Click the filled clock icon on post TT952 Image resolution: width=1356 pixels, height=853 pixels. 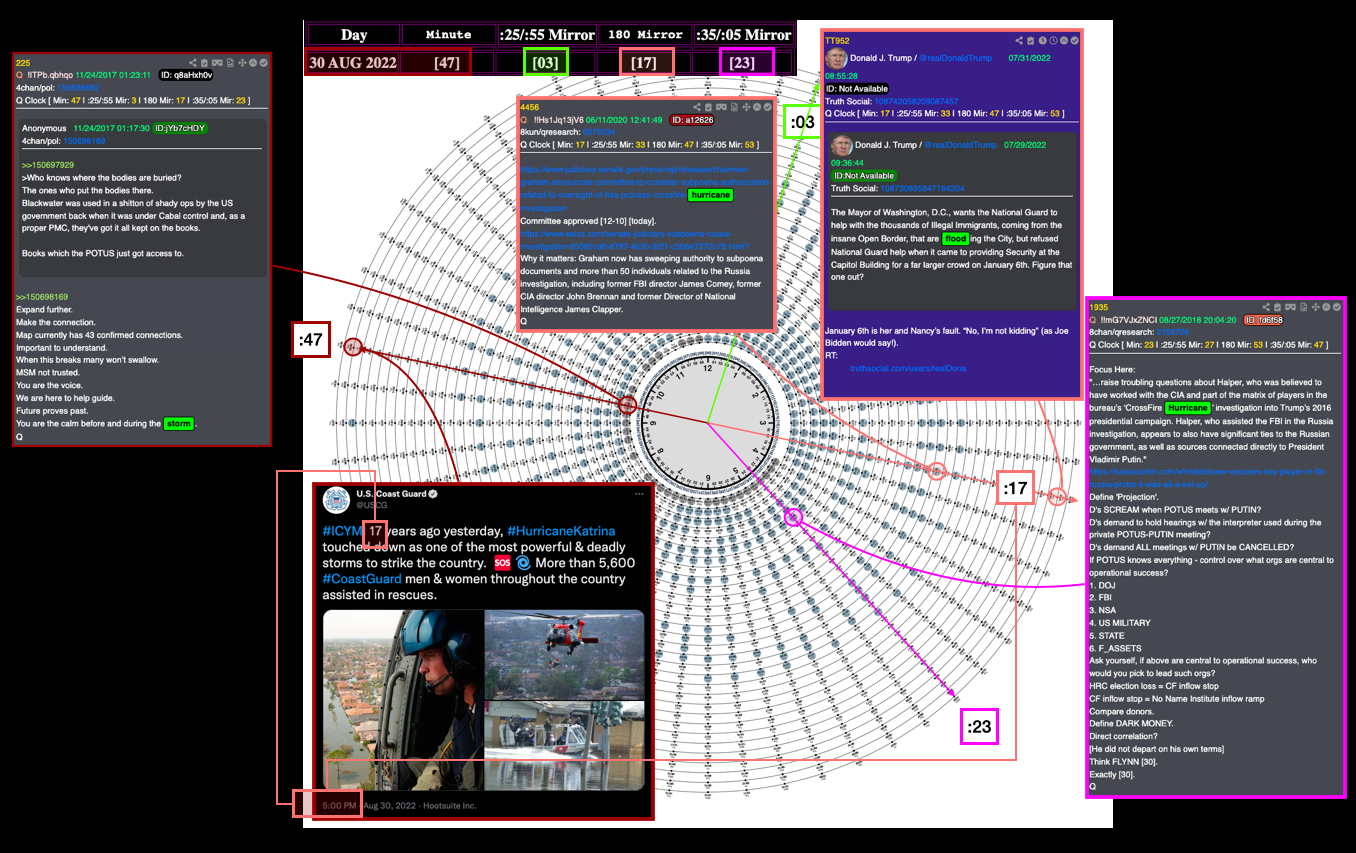[x=1043, y=40]
